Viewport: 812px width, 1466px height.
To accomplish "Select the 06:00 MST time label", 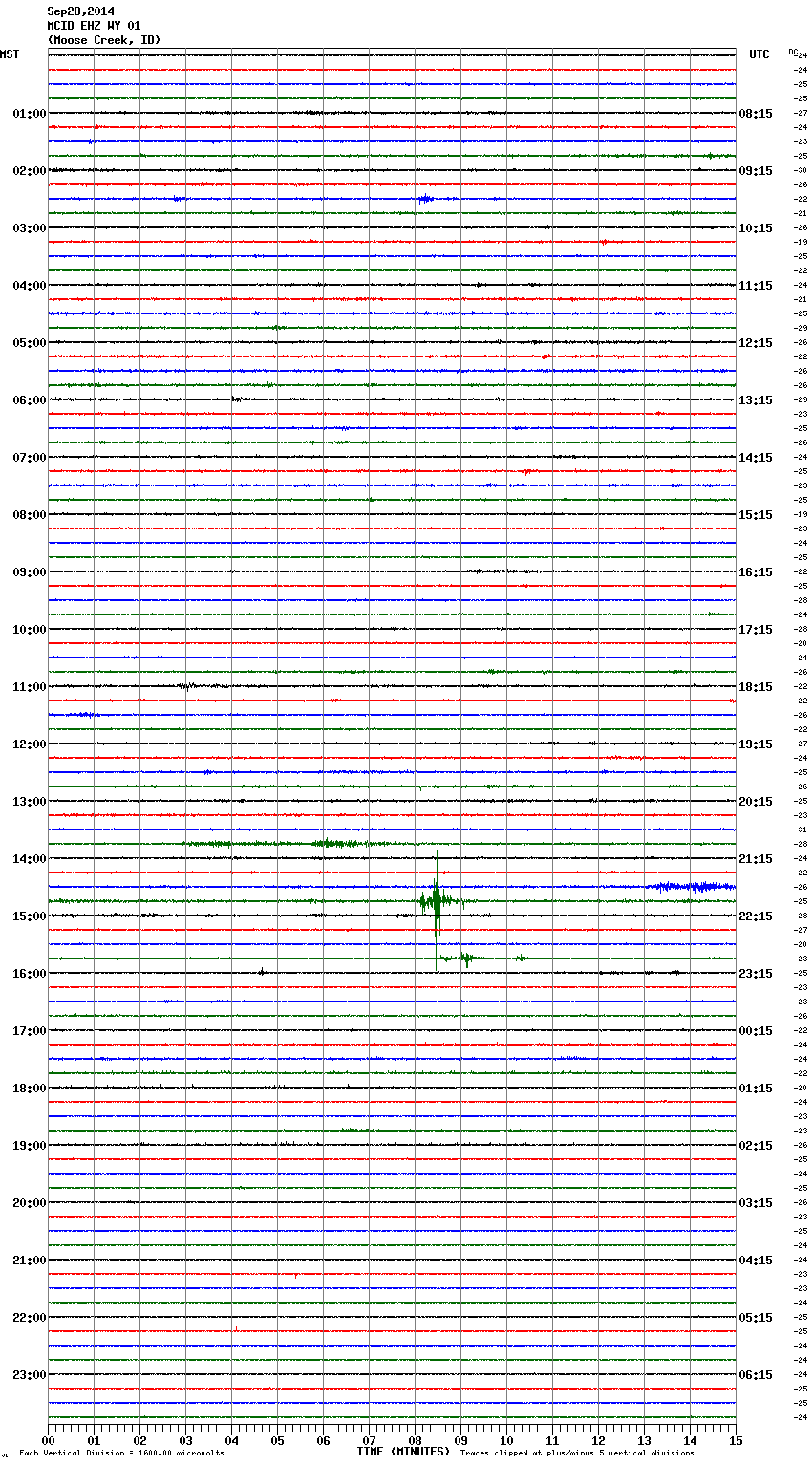I will 30,400.
